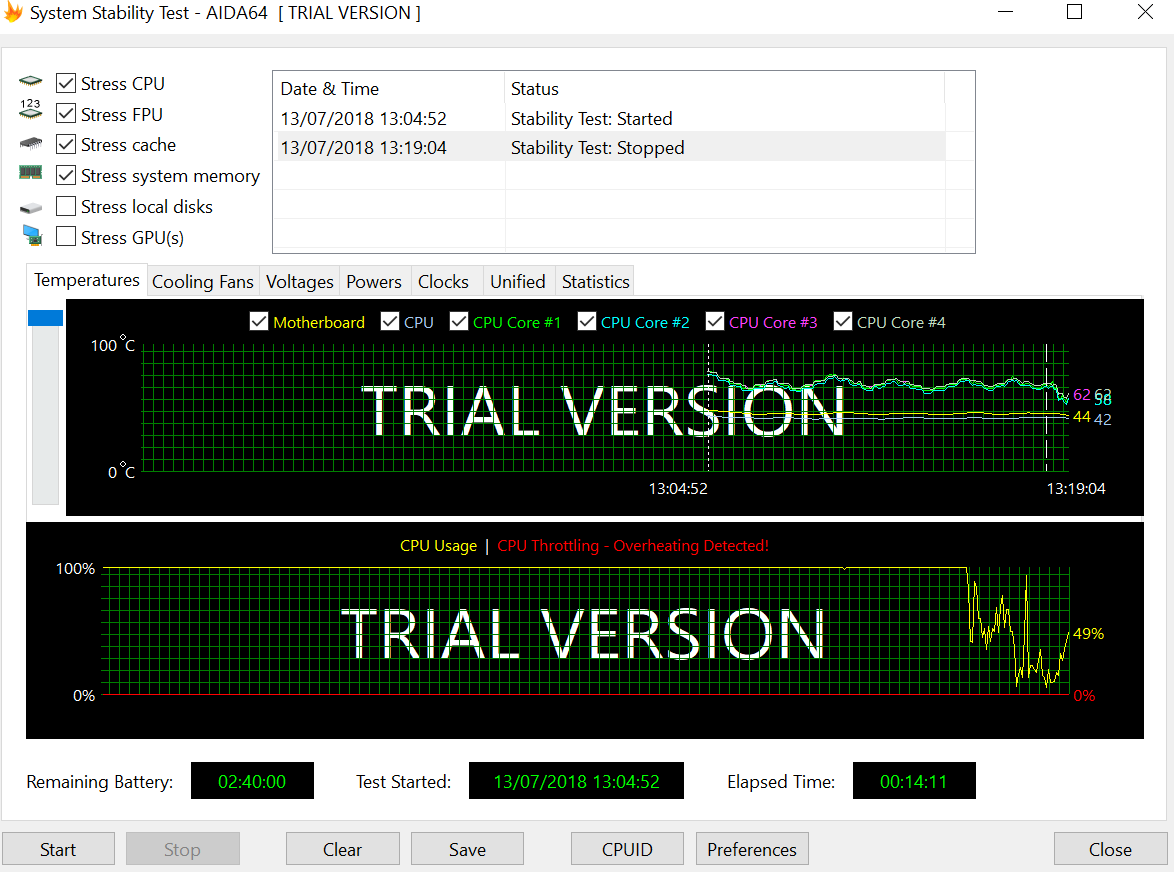This screenshot has height=872, width=1174.
Task: Select the Stability Test: Started log row
Action: coord(612,118)
